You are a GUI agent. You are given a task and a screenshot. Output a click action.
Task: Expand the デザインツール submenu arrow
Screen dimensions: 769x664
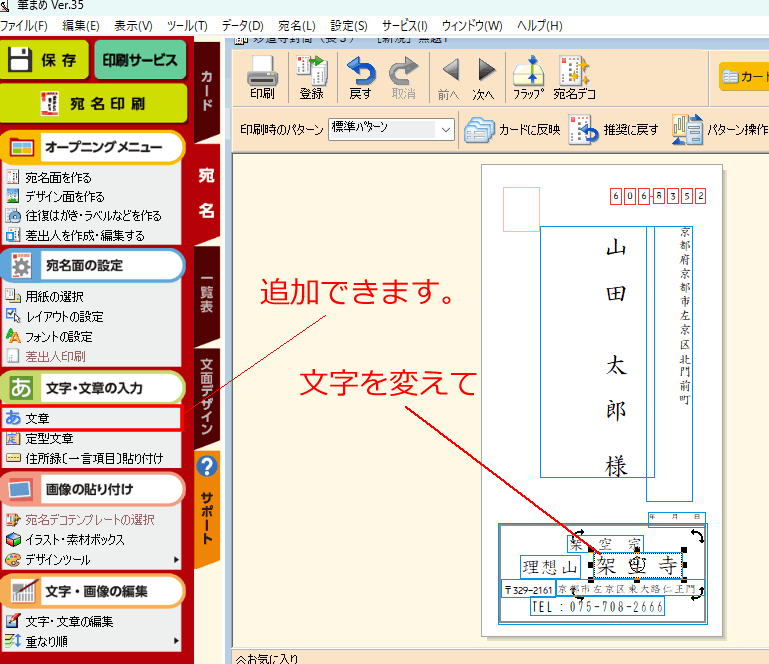(x=177, y=559)
